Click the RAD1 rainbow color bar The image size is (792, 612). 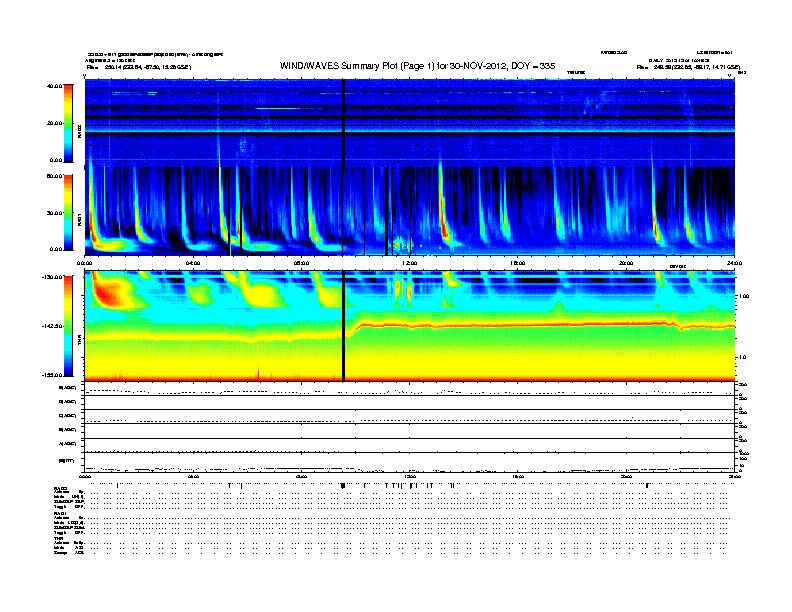(68, 212)
